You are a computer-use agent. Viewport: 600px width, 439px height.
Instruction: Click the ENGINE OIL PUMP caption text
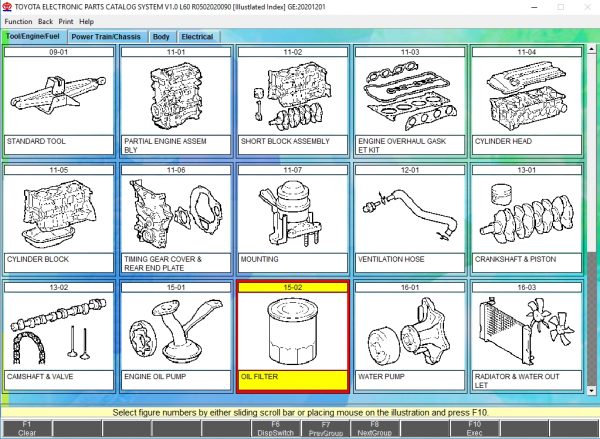(155, 377)
